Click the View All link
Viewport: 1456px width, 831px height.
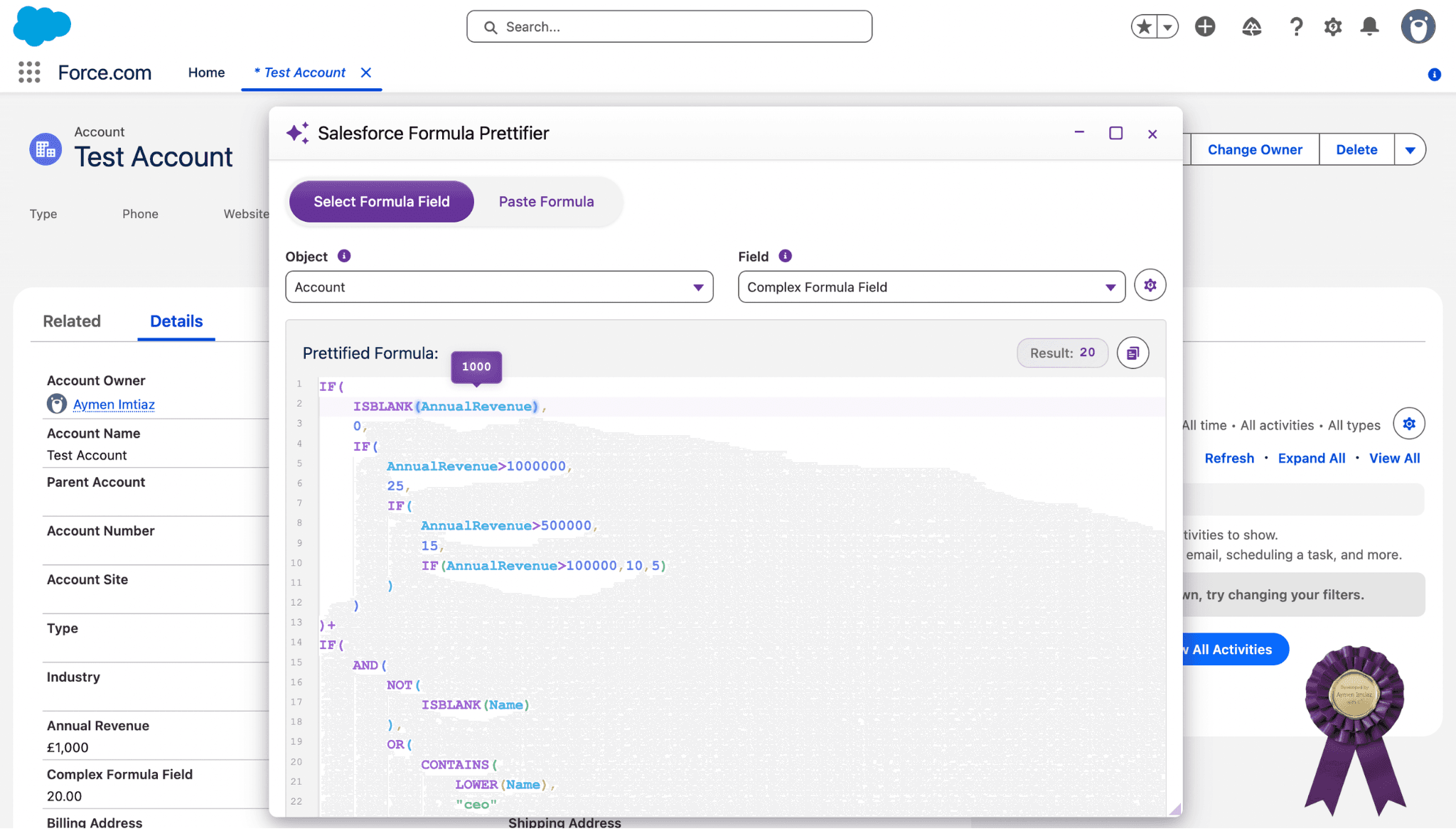point(1394,459)
